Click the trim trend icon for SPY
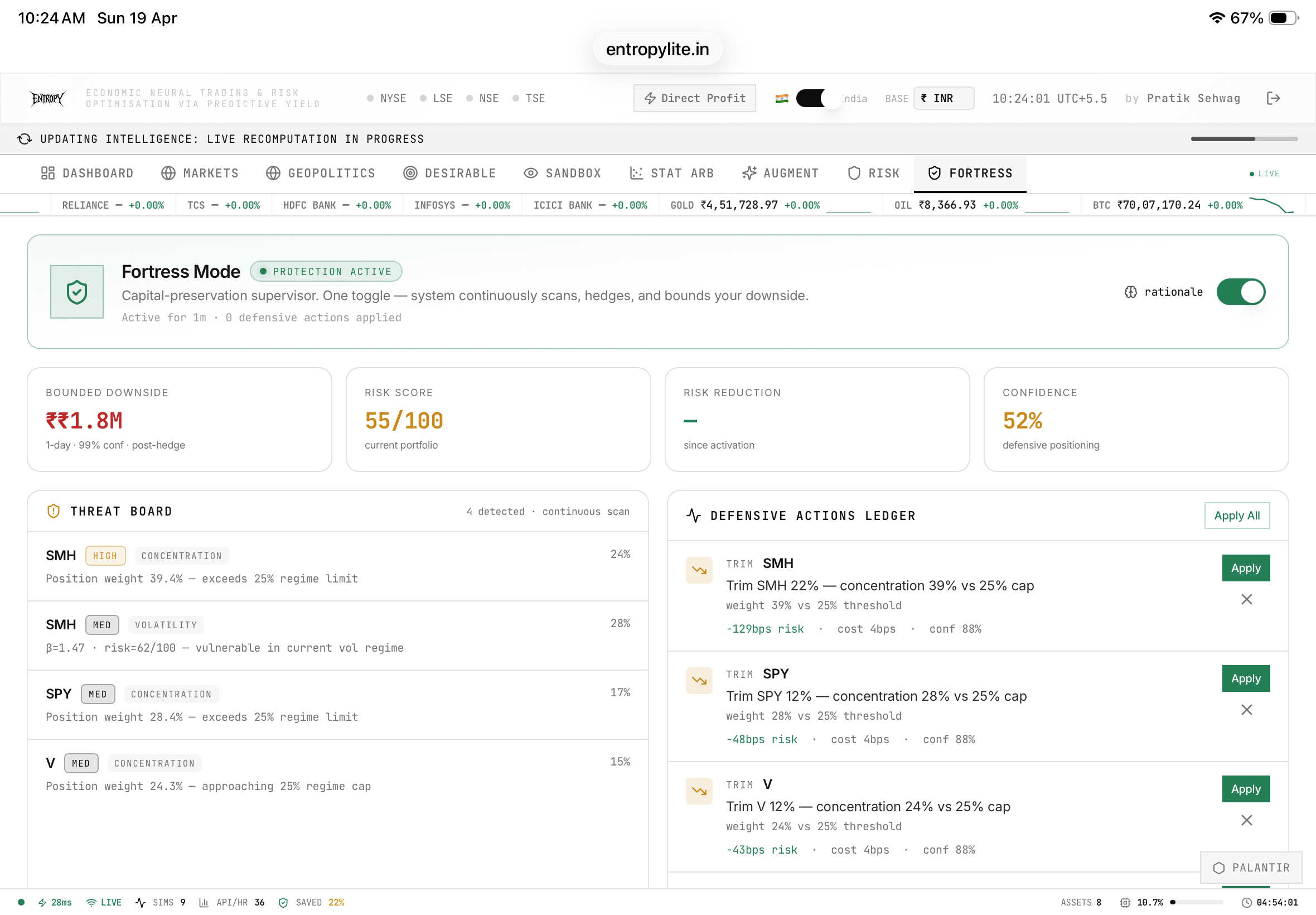The height and width of the screenshot is (915, 1316). (x=698, y=681)
